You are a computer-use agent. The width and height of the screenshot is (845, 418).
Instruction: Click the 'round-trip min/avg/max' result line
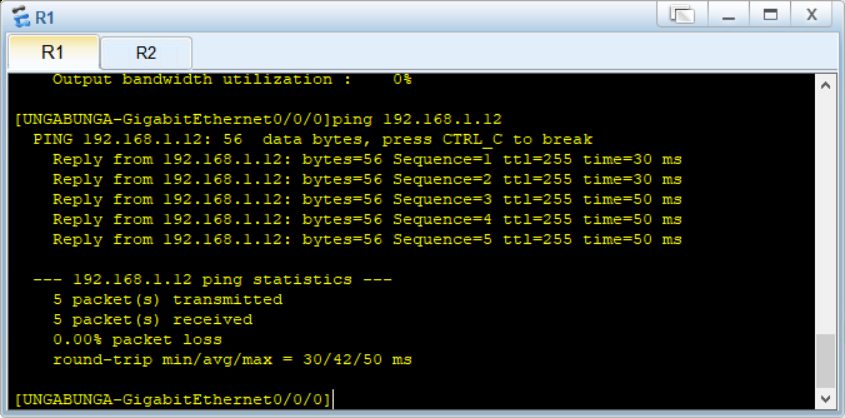pyautogui.click(x=232, y=360)
